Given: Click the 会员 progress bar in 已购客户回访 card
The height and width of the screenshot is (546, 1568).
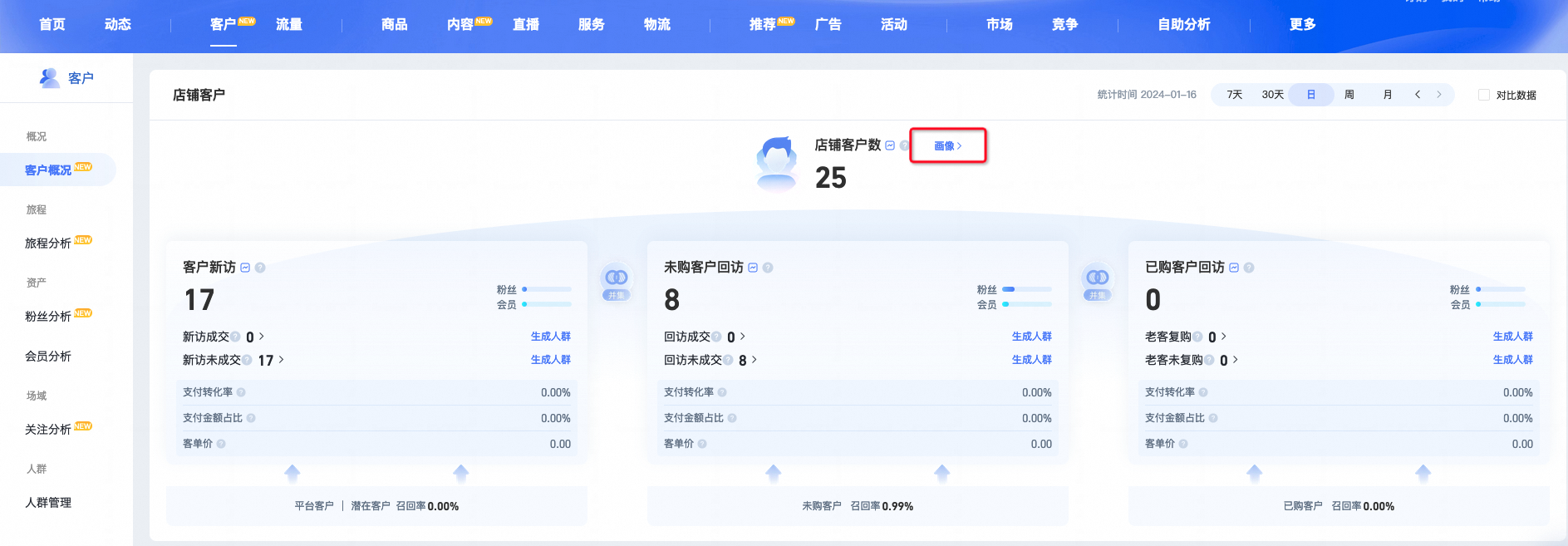Looking at the screenshot, I should [1501, 305].
